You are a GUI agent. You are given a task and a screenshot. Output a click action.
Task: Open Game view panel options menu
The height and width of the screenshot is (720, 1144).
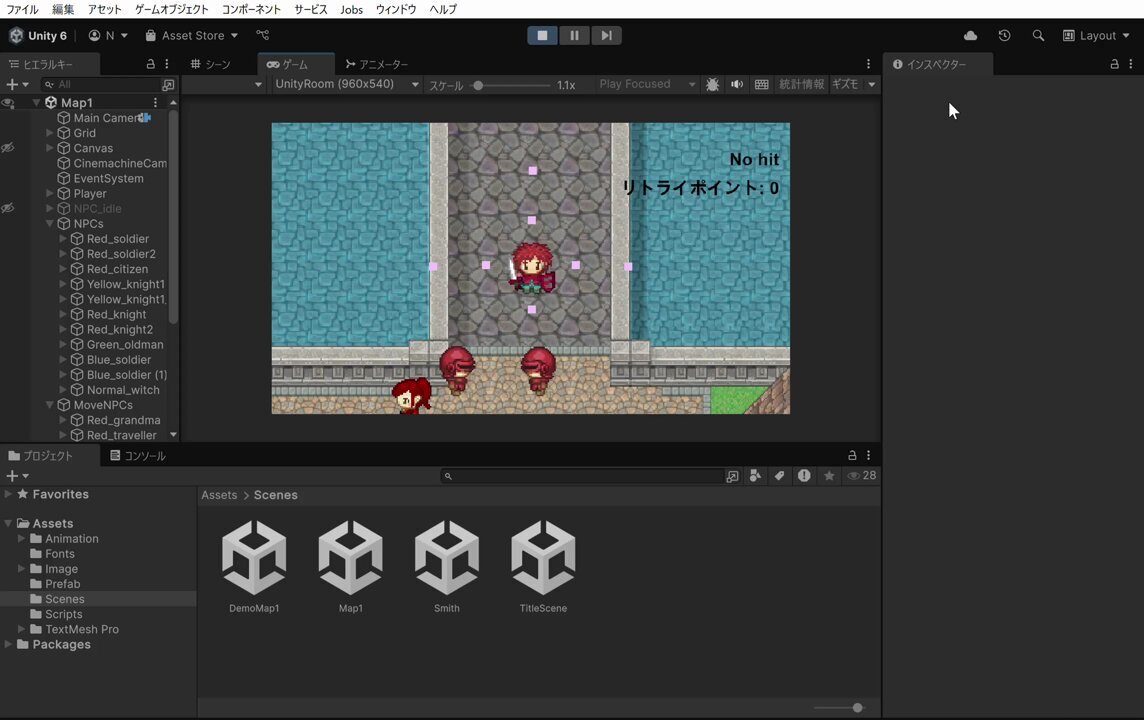pos(868,64)
